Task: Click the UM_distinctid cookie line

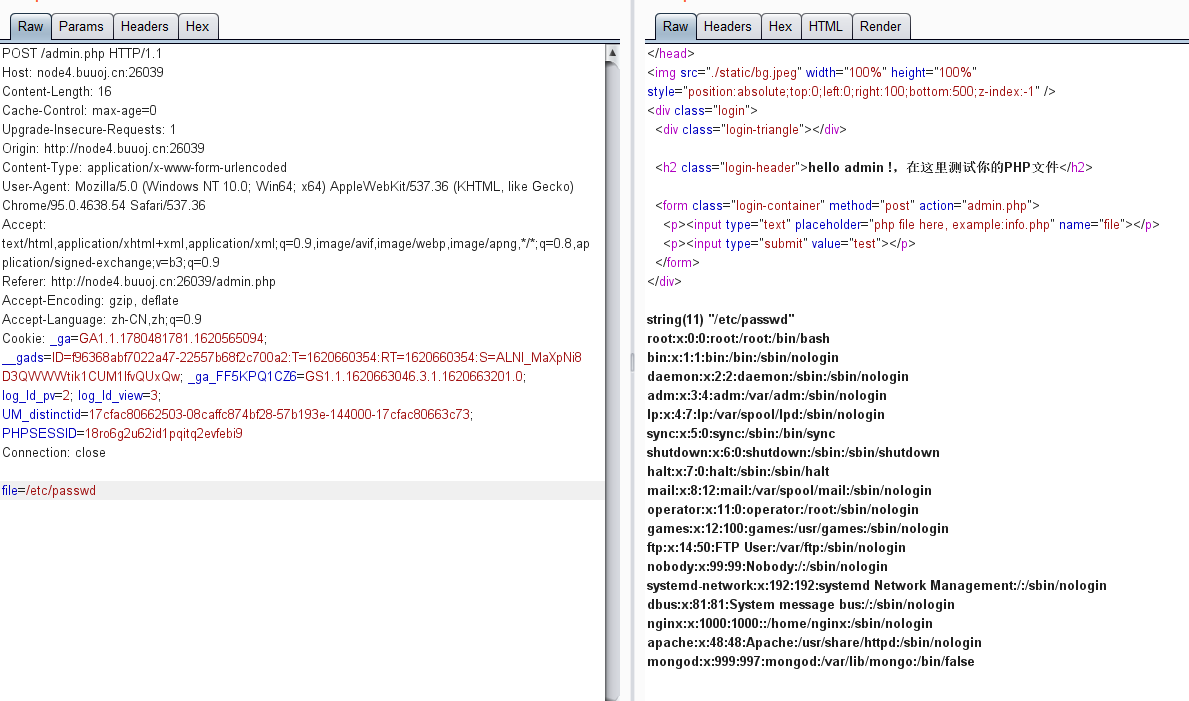Action: (x=237, y=414)
